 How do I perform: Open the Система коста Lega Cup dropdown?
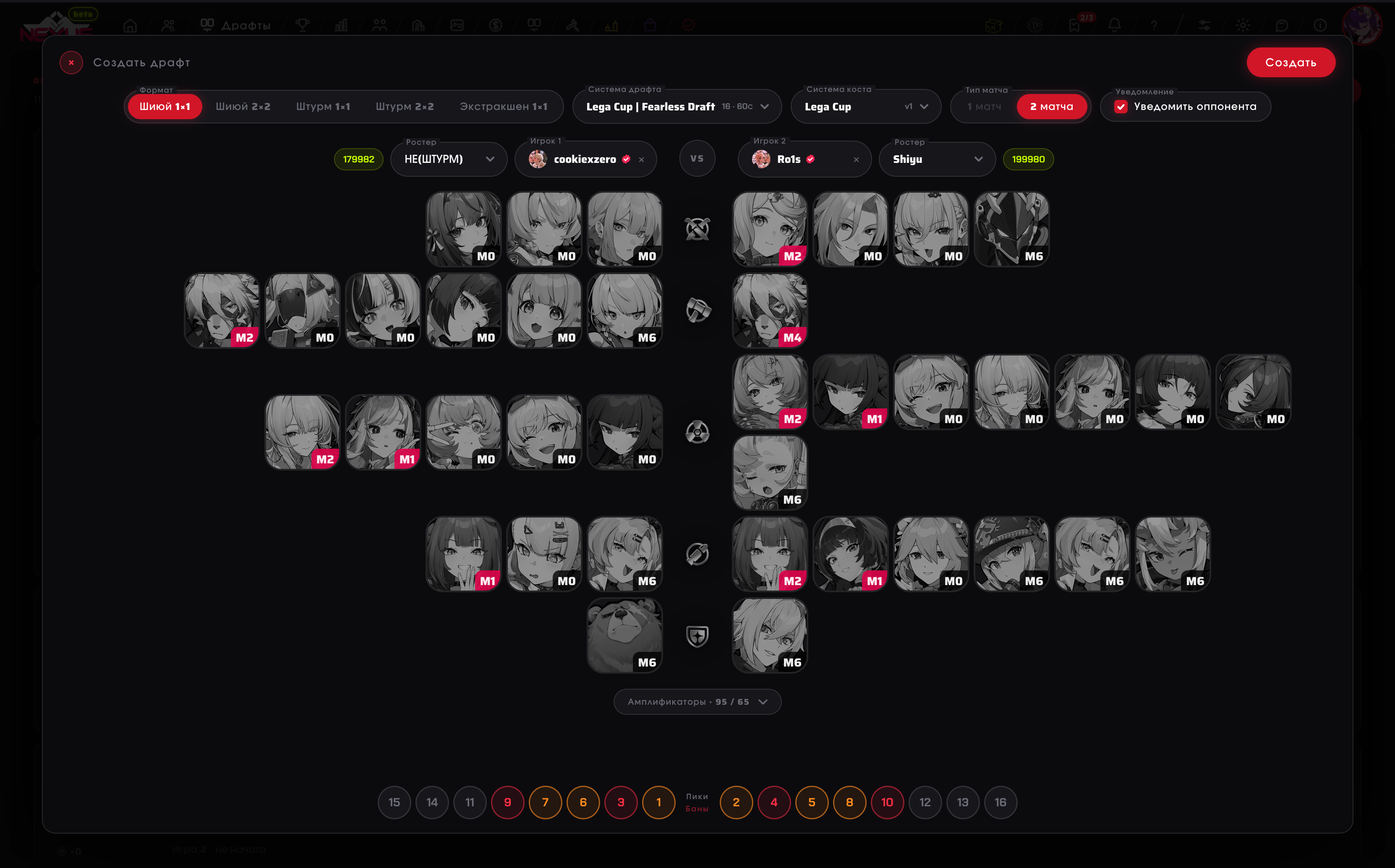[866, 107]
